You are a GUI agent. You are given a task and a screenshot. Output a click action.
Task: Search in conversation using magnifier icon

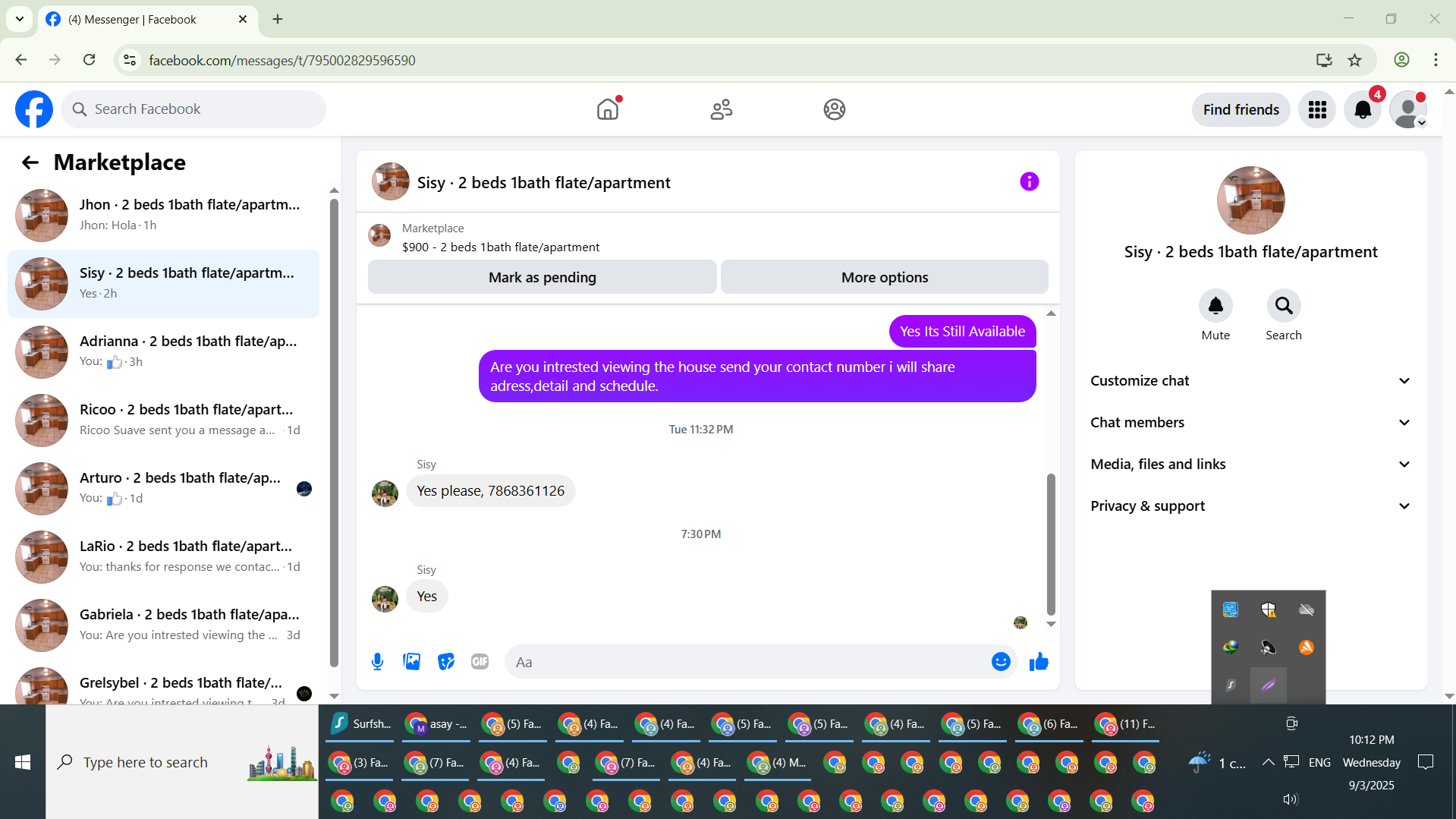(x=1284, y=306)
